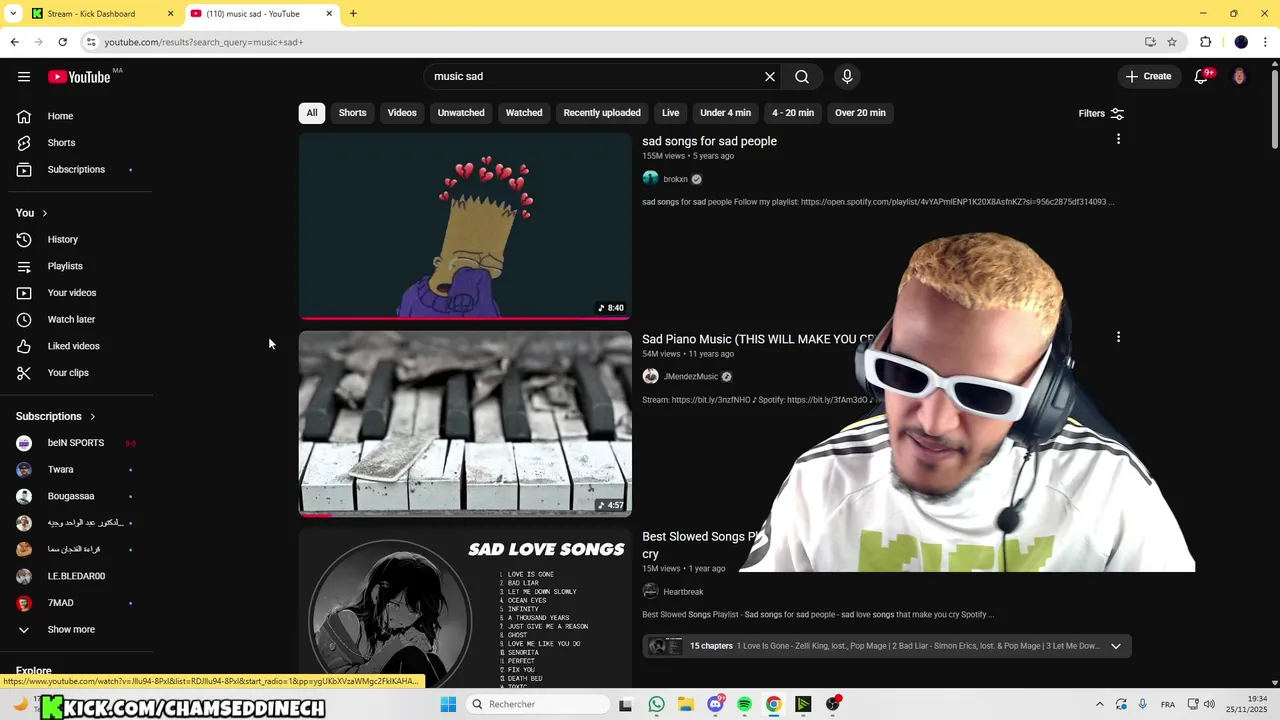Expand the Subscriptions section heading chevron

(x=93, y=416)
